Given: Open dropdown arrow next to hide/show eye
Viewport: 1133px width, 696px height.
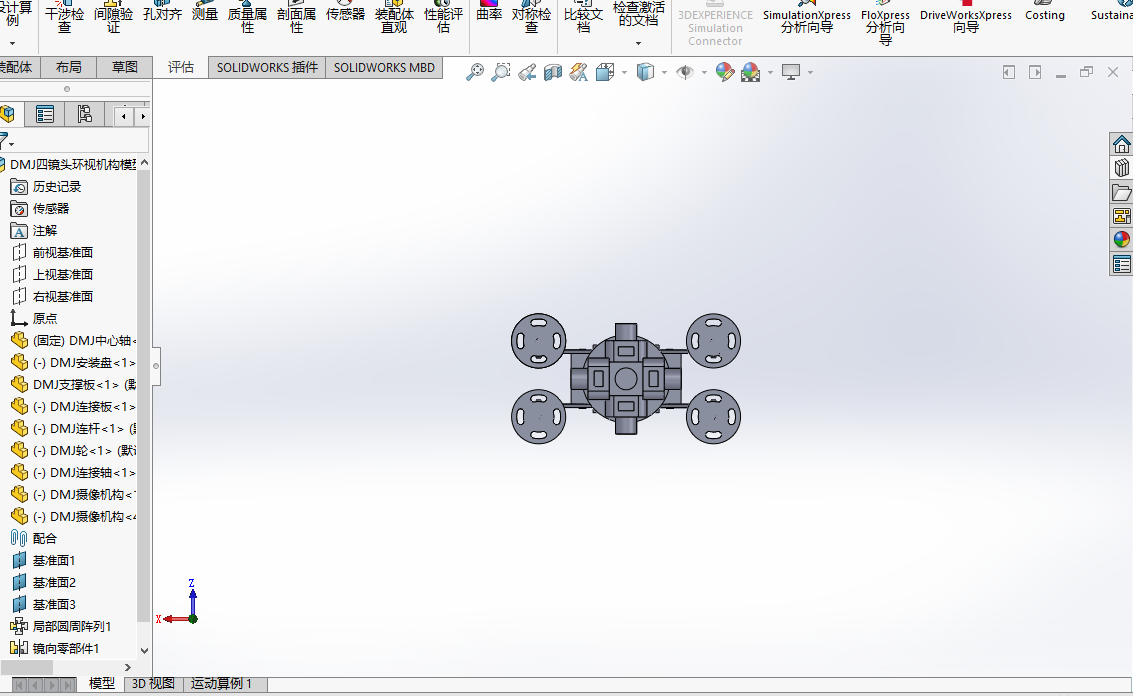Looking at the screenshot, I should [x=704, y=72].
